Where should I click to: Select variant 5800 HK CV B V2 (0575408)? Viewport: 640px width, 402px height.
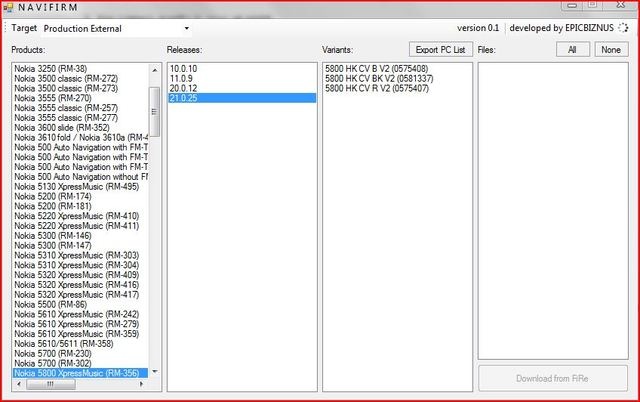pos(377,68)
